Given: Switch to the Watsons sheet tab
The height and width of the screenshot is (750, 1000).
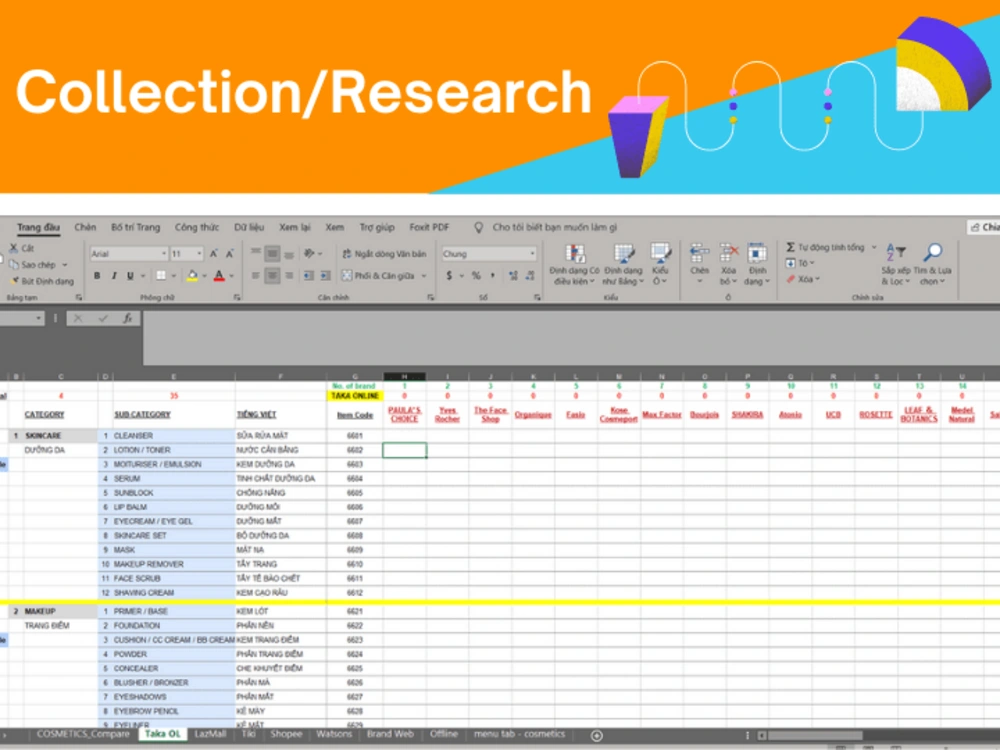Looking at the screenshot, I should tap(334, 734).
